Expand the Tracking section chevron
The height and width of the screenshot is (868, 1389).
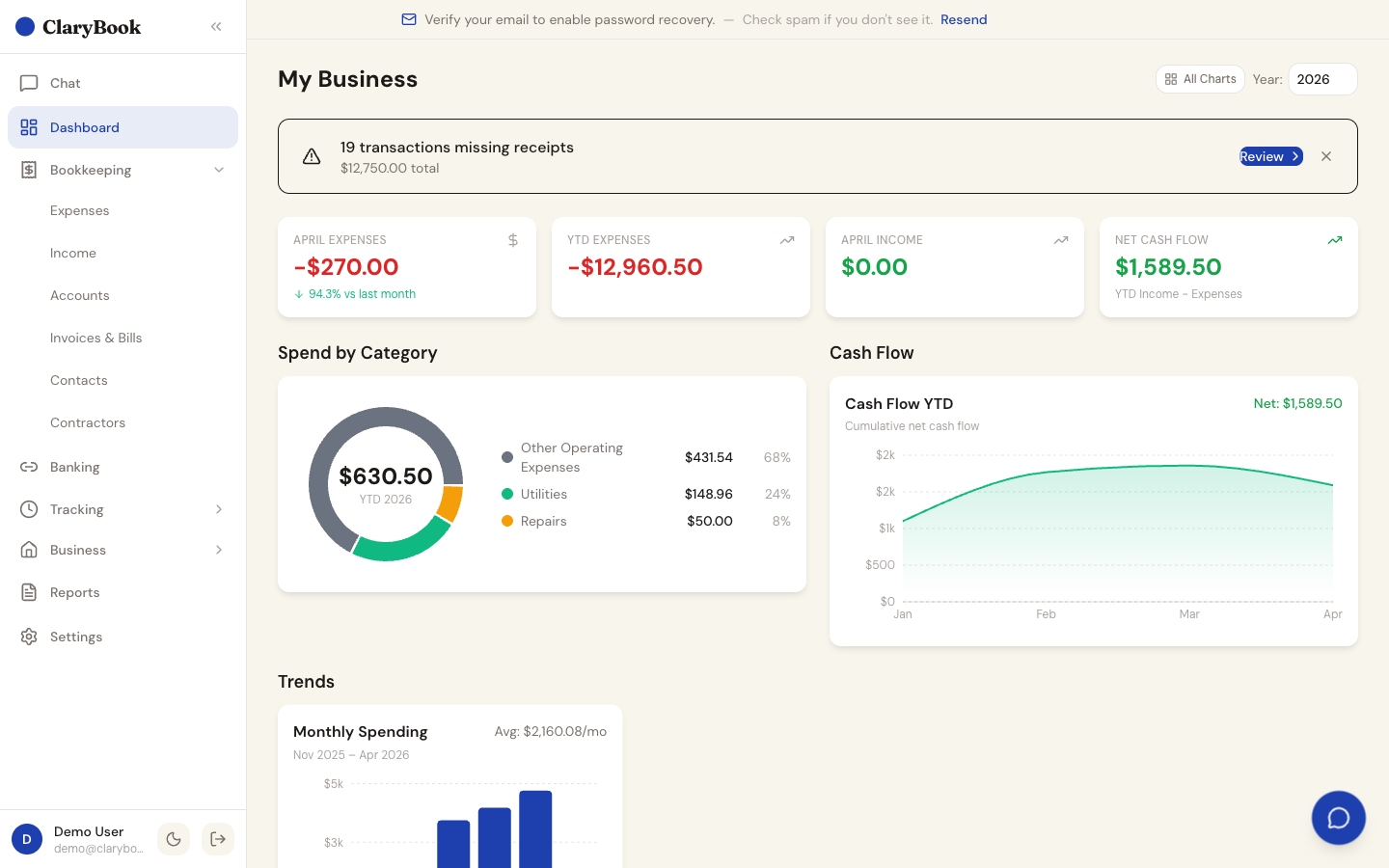coord(219,509)
